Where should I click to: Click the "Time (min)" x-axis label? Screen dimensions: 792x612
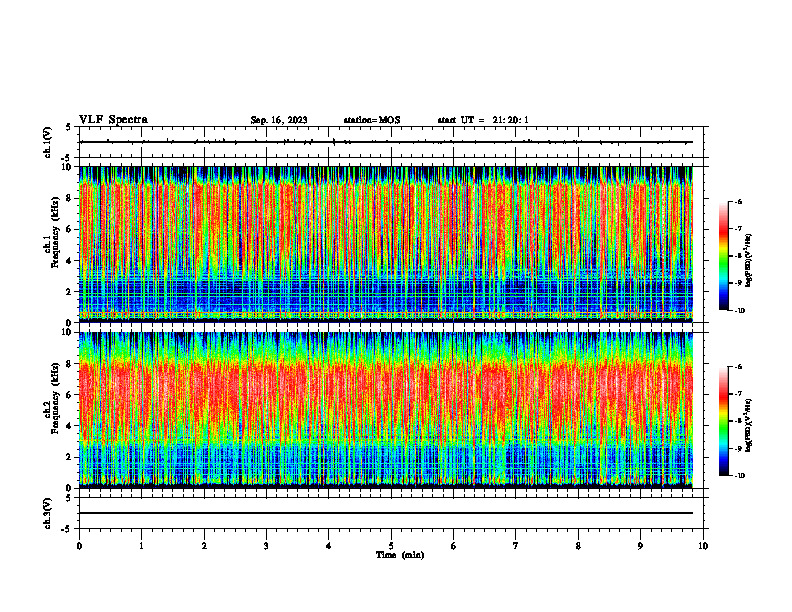(400, 555)
